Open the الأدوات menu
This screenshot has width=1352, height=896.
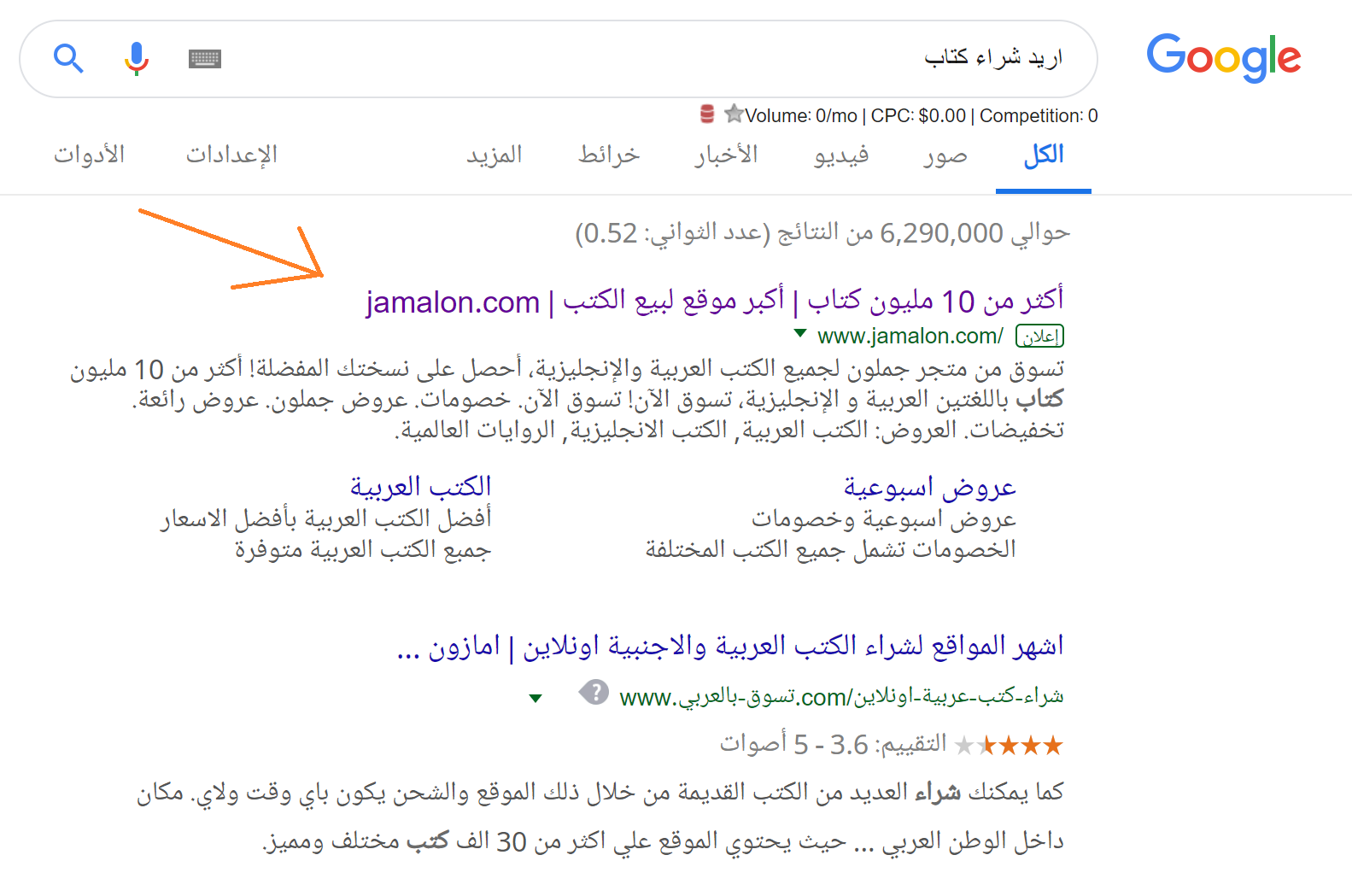(90, 155)
